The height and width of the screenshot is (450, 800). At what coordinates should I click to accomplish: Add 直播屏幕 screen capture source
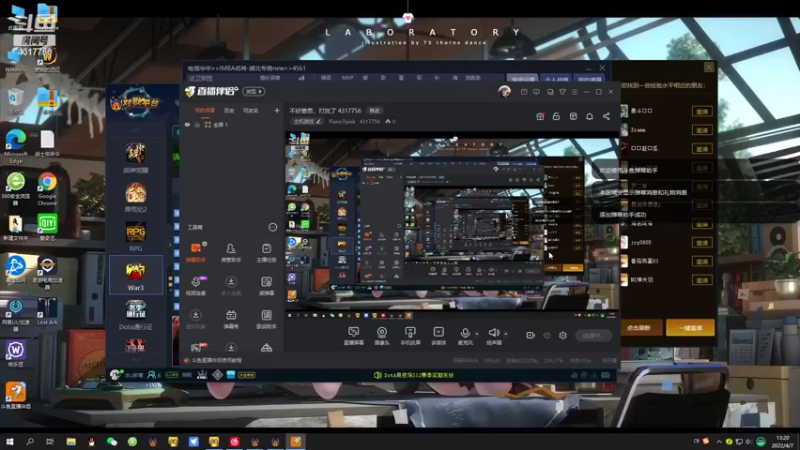[x=353, y=336]
